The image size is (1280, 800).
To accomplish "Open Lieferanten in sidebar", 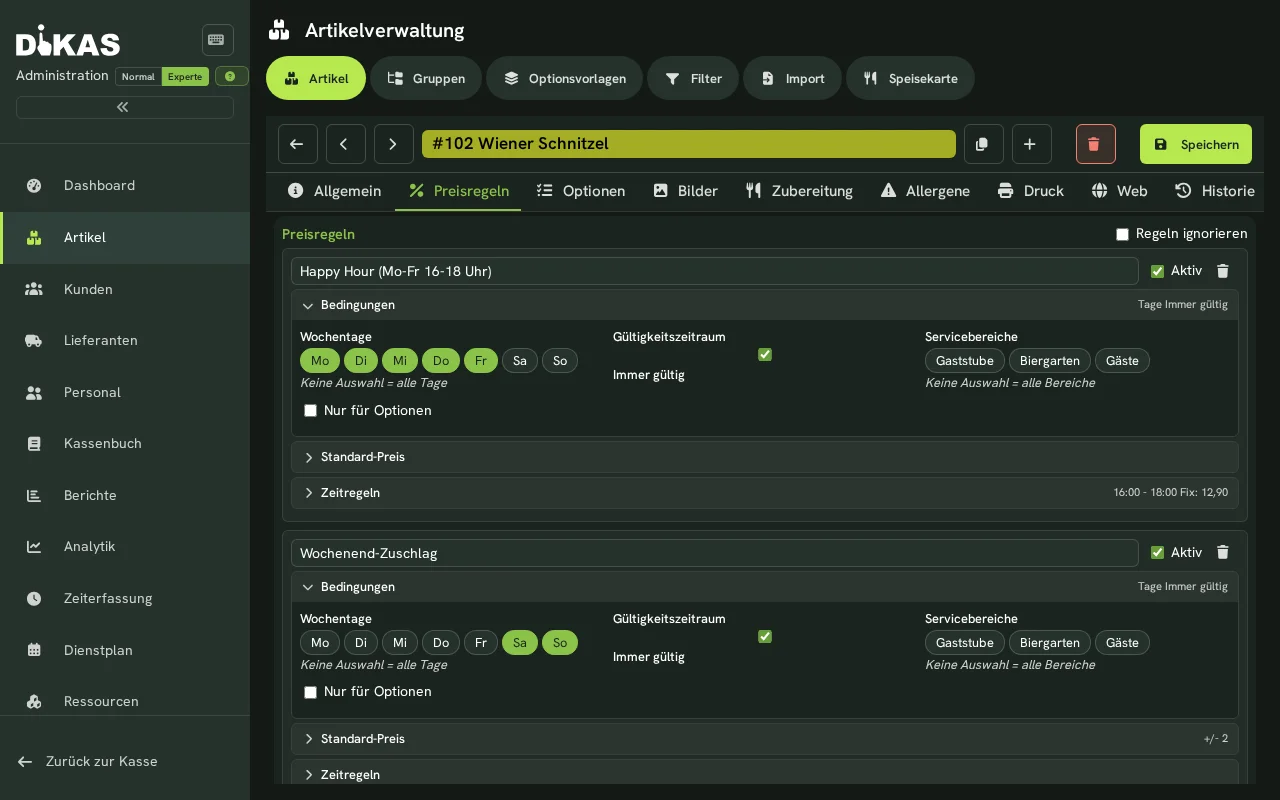I will coord(125,340).
